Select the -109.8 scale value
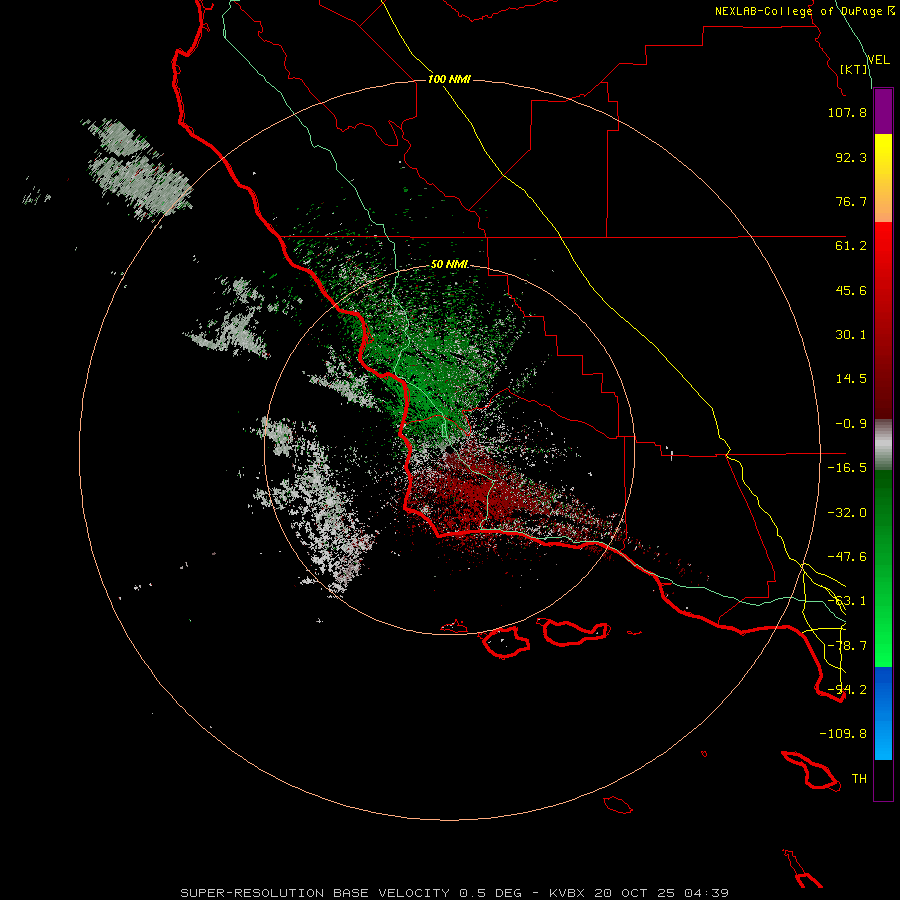This screenshot has height=900, width=900. (x=843, y=734)
